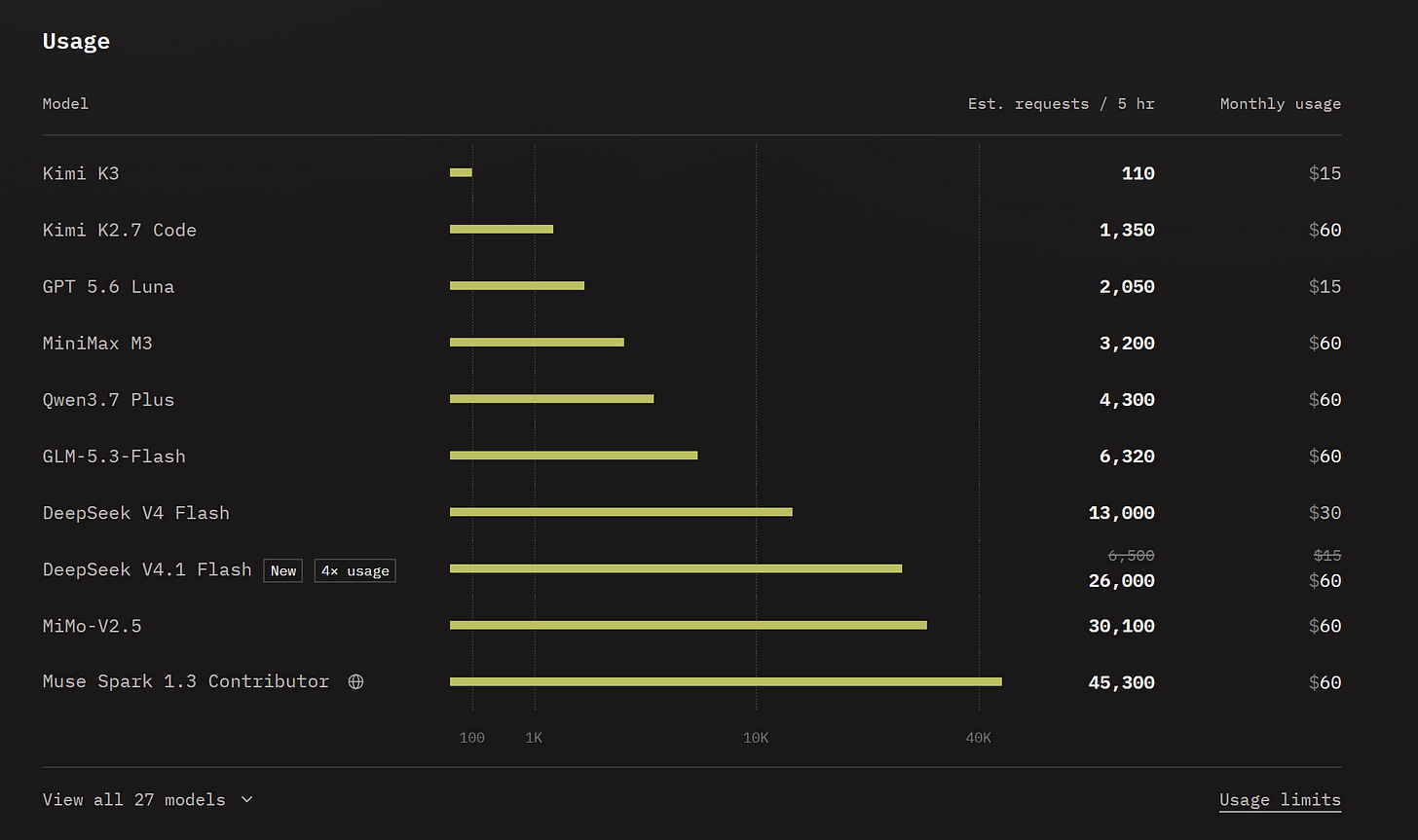
Task: Click the Kimi K3 usage bar
Action: click(461, 173)
